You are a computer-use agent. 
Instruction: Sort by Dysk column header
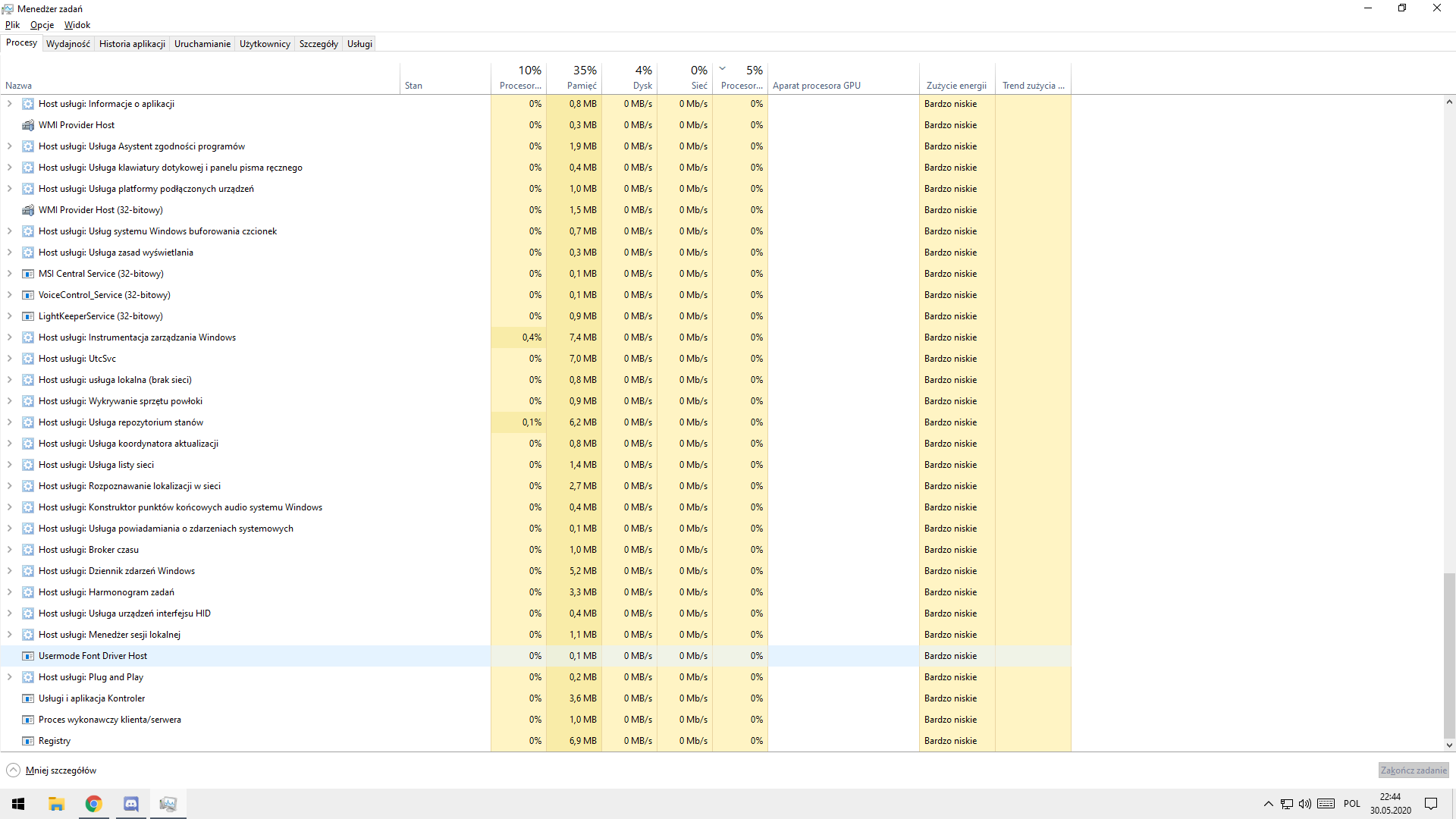coord(629,79)
